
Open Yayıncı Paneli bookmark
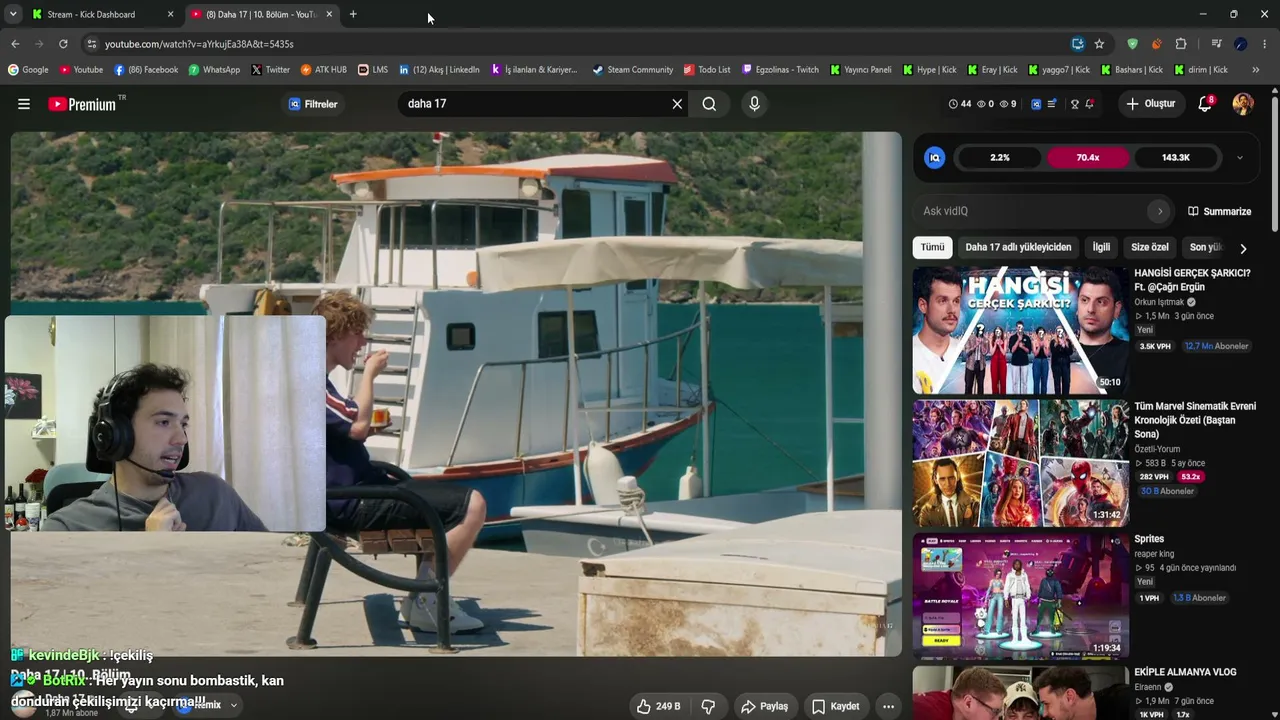click(x=861, y=70)
